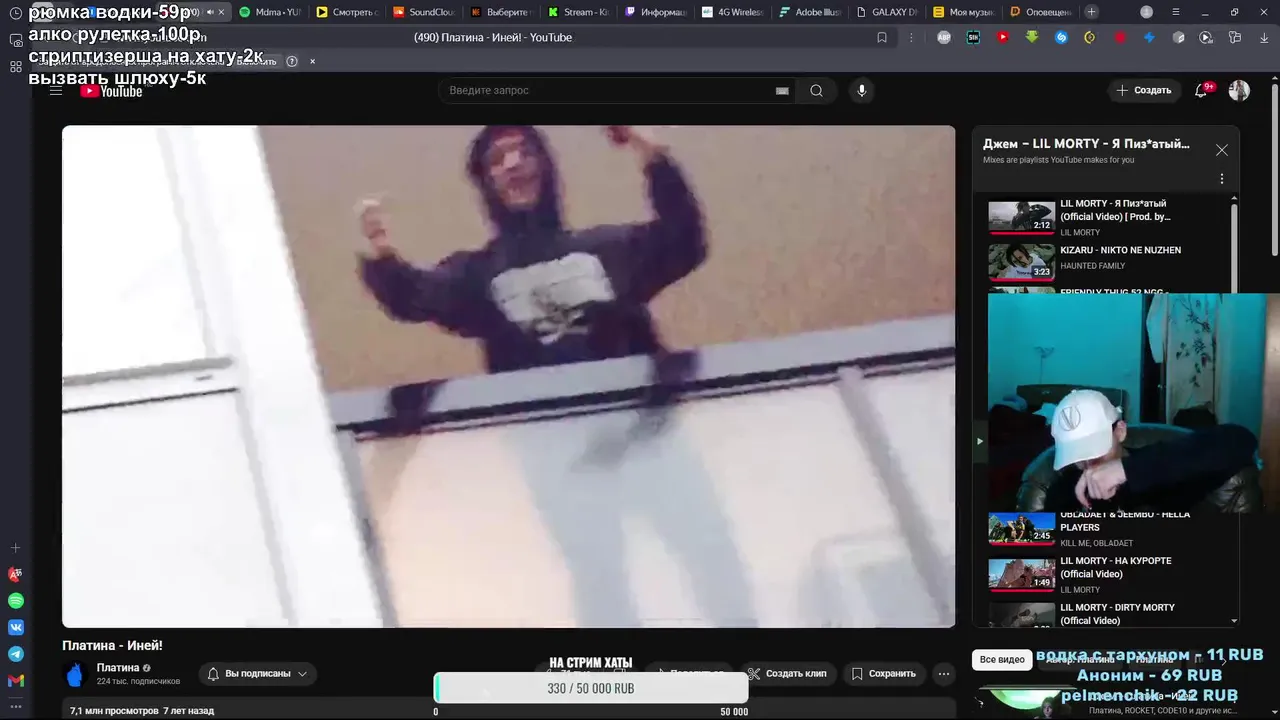Open more video actions ellipsis button

point(943,674)
